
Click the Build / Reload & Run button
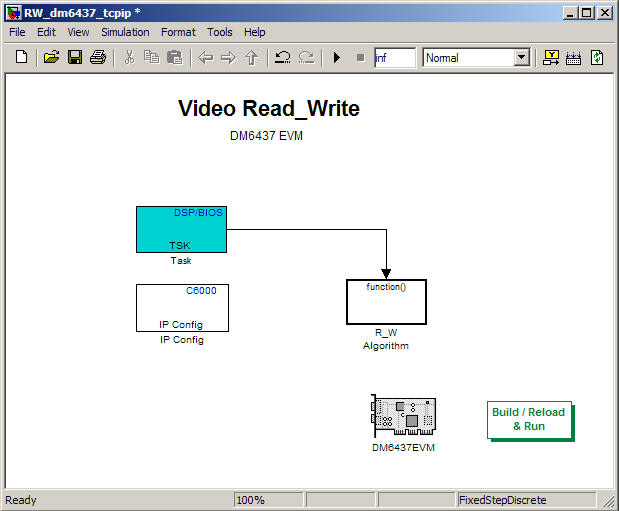(x=530, y=420)
